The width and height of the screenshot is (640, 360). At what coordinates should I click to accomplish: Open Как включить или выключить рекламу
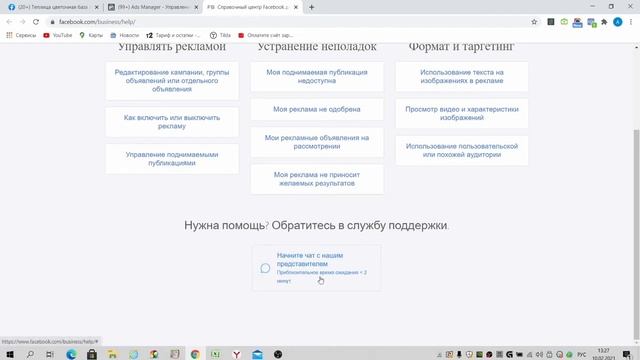click(x=172, y=122)
